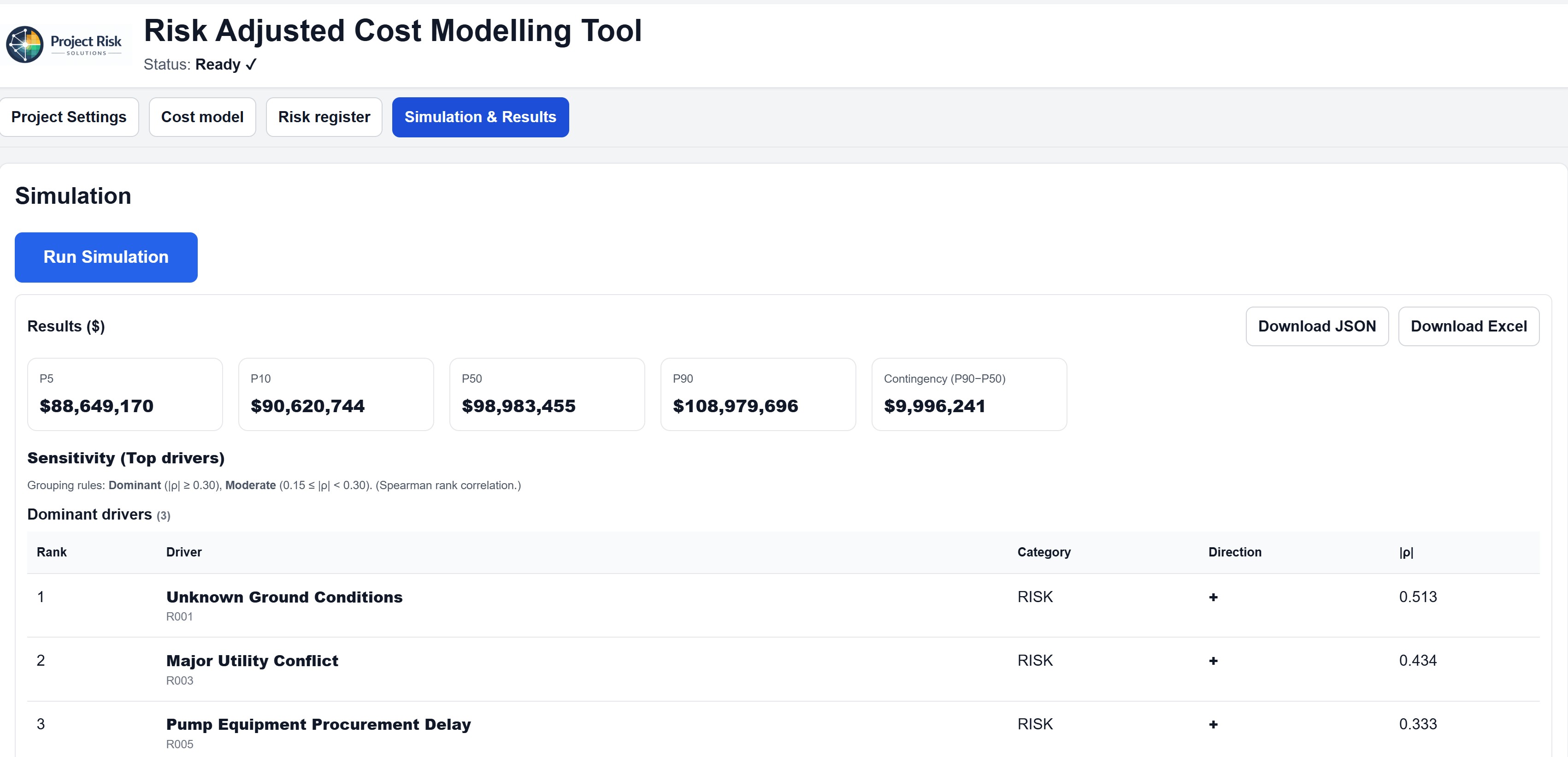Screen dimensions: 1568x757
Task: Click the Contingency (P90−P50) card
Action: pos(968,394)
